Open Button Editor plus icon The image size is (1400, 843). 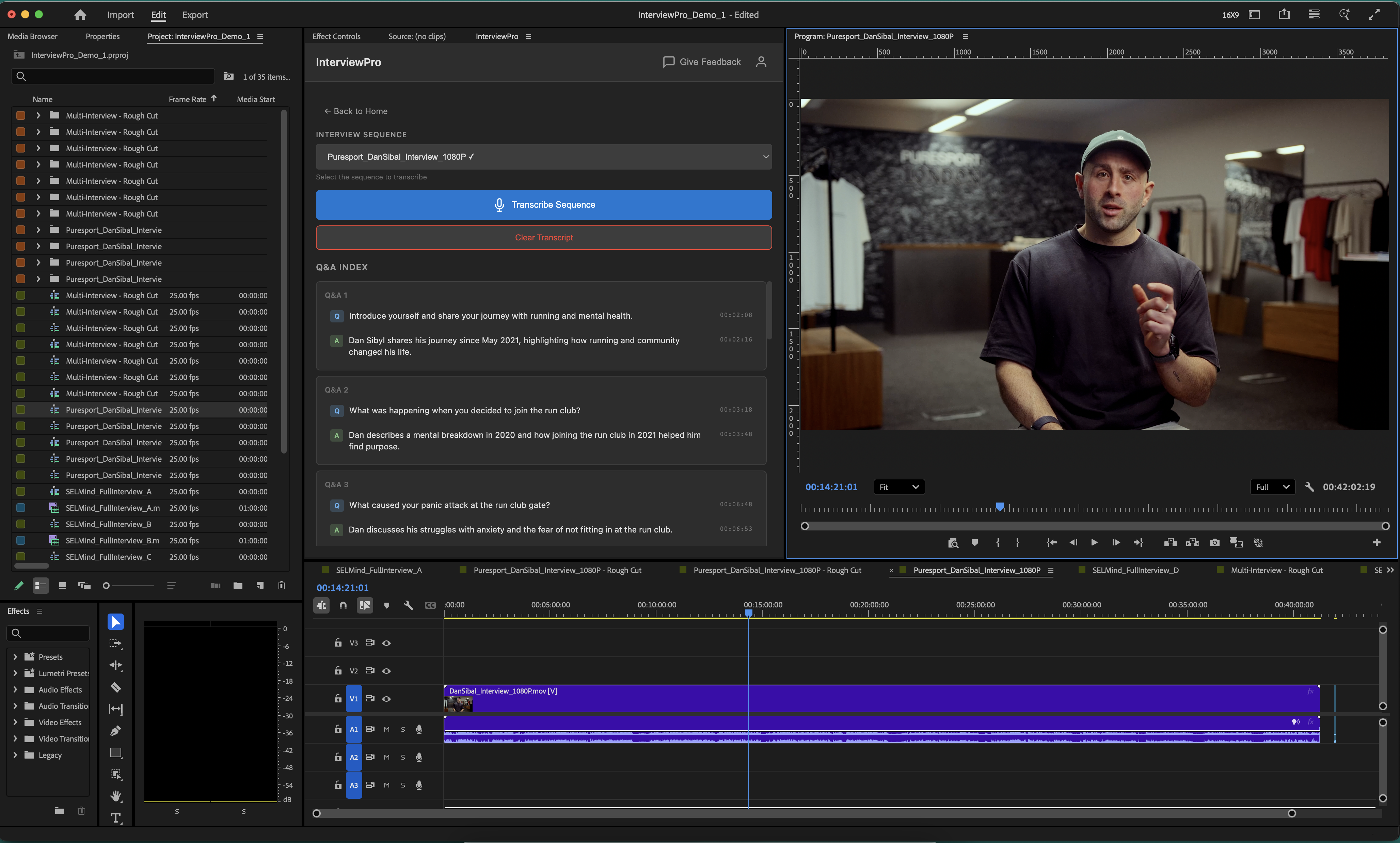pyautogui.click(x=1376, y=542)
